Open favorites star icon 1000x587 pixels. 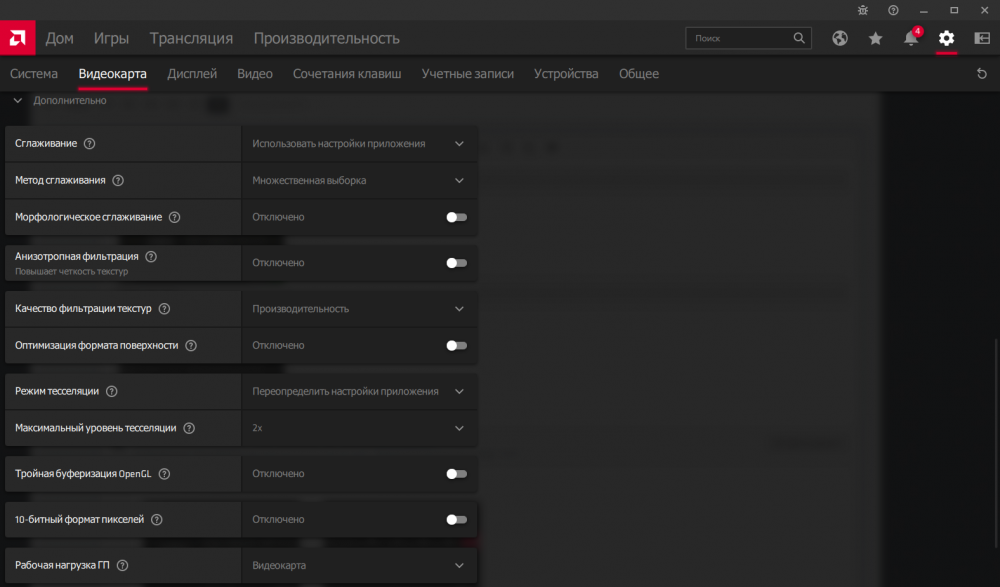tap(876, 38)
